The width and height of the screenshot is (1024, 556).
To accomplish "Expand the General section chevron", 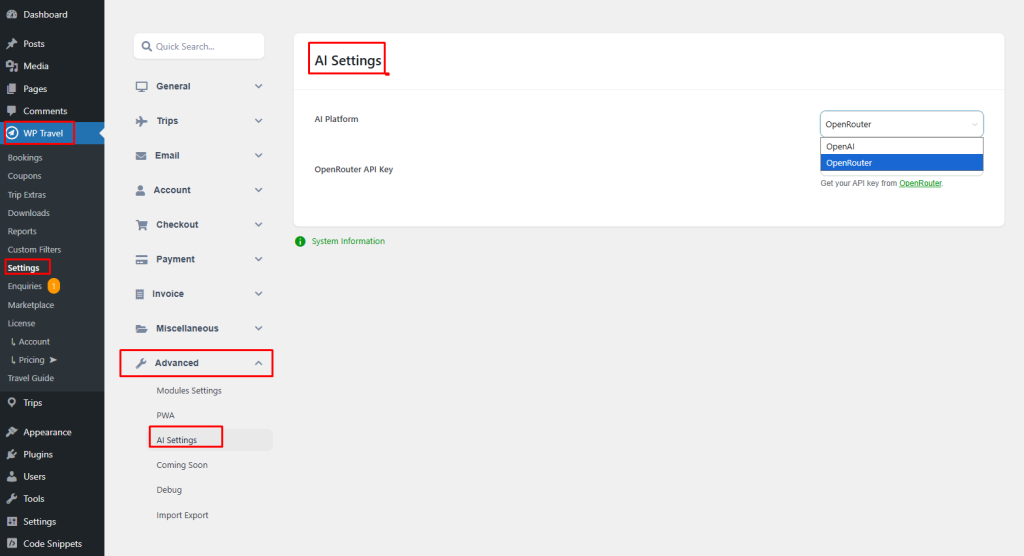I will point(259,86).
